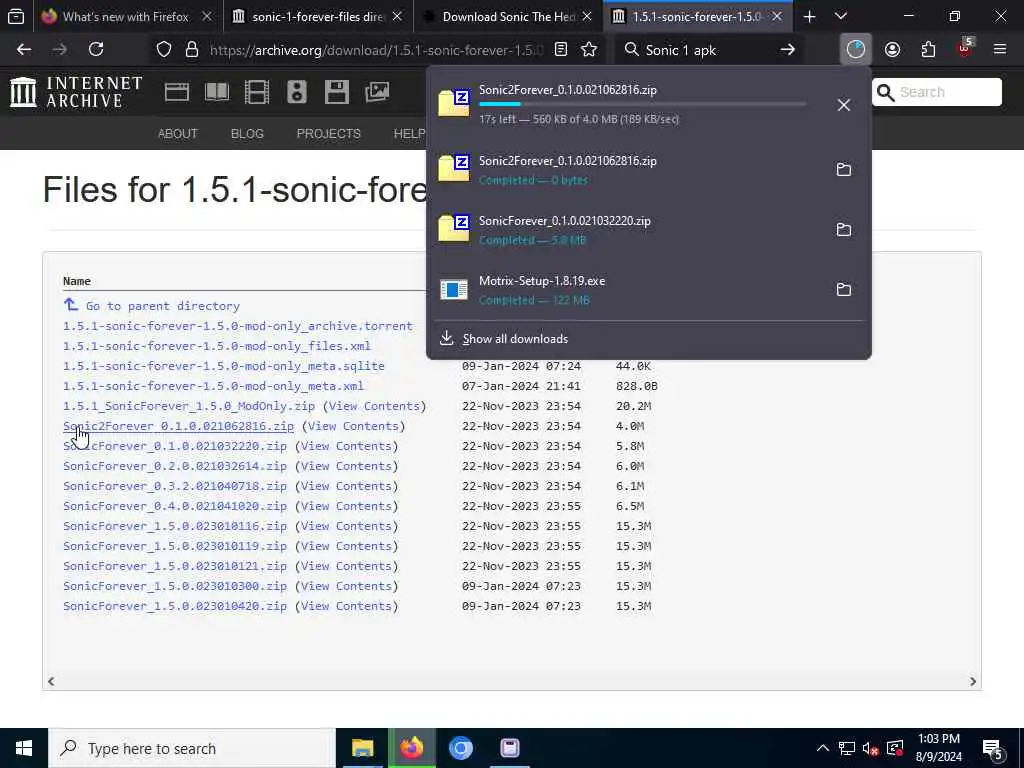Viewport: 1024px width, 768px height.
Task: Submit search with arrow in search box
Action: 788,50
